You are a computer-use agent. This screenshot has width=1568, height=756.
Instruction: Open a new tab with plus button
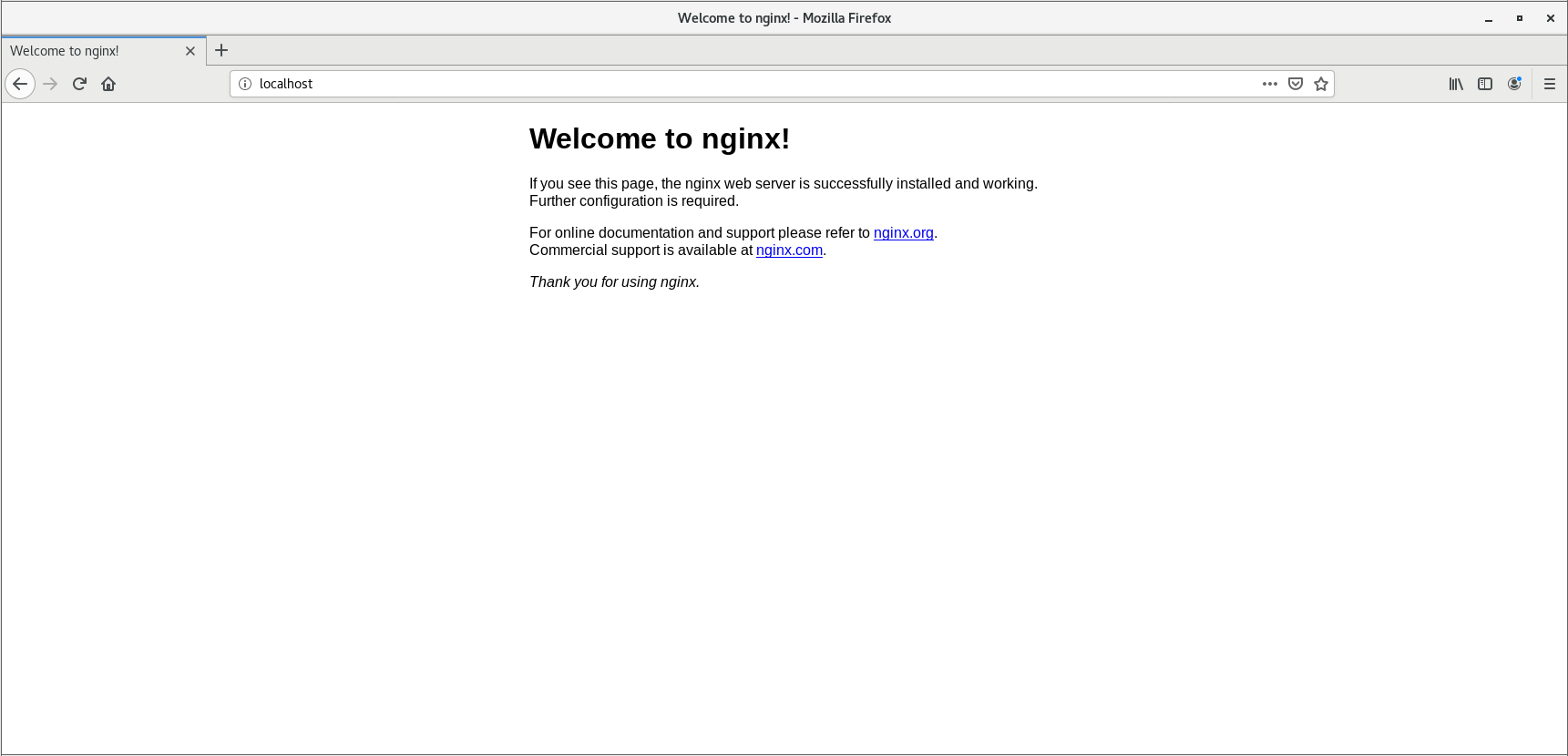(x=221, y=50)
